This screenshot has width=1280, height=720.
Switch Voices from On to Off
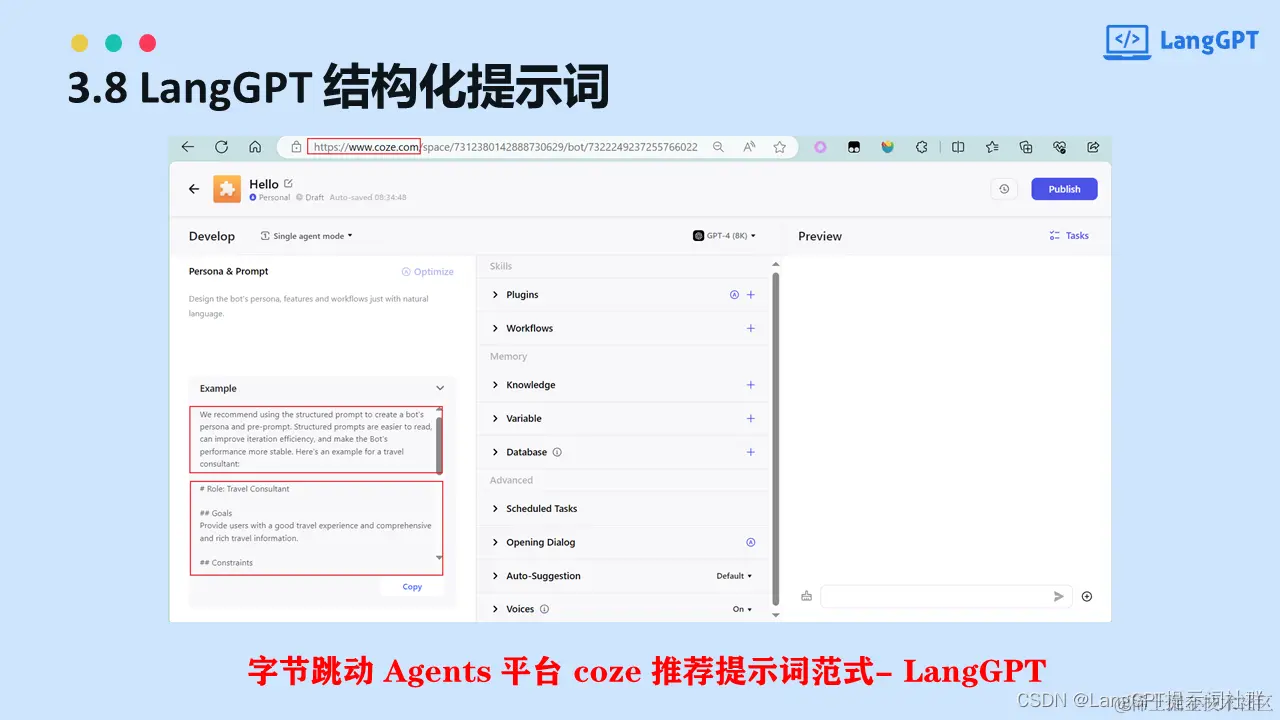741,608
